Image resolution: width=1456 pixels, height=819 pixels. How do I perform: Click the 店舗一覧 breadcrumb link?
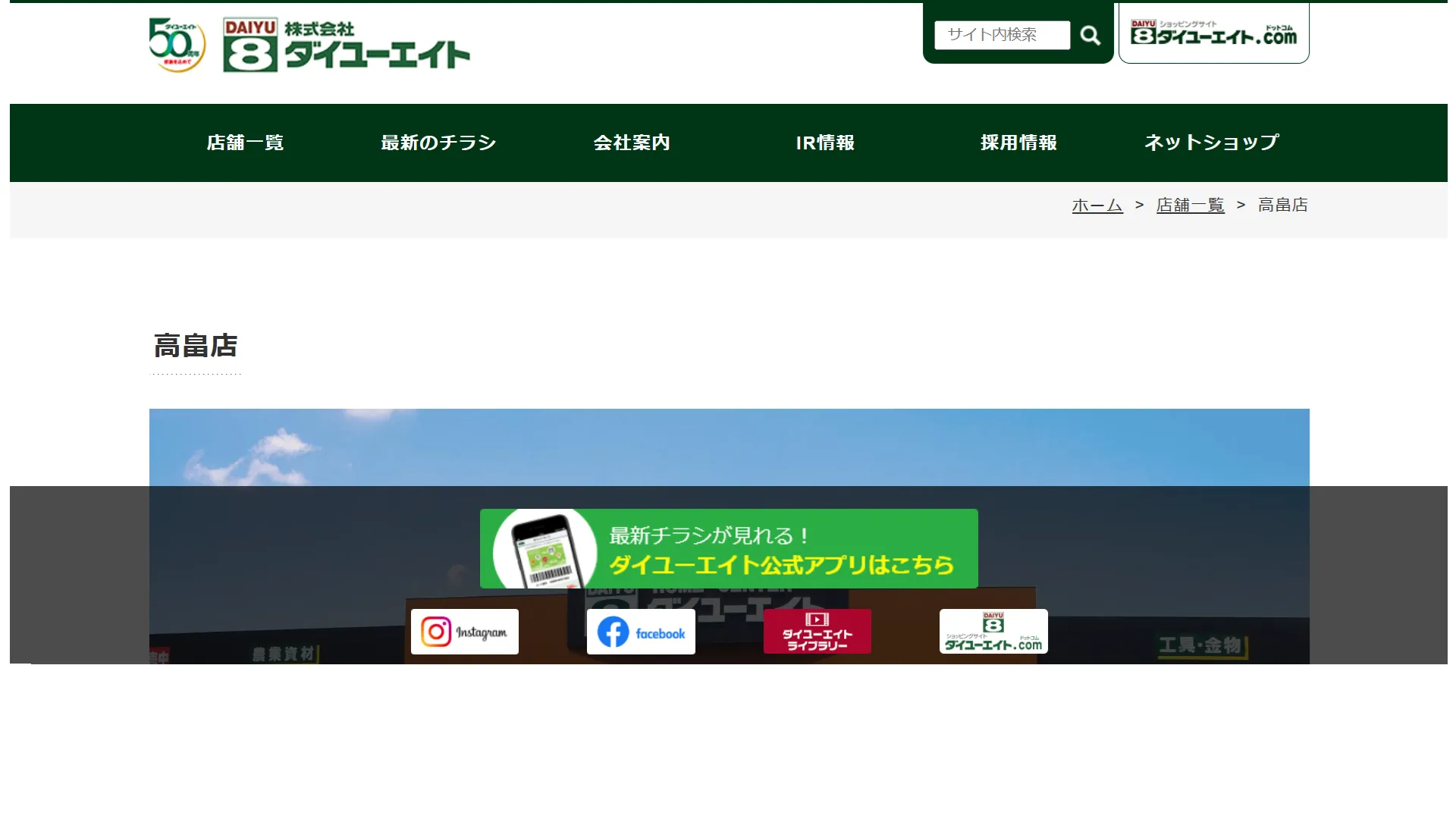(x=1190, y=205)
